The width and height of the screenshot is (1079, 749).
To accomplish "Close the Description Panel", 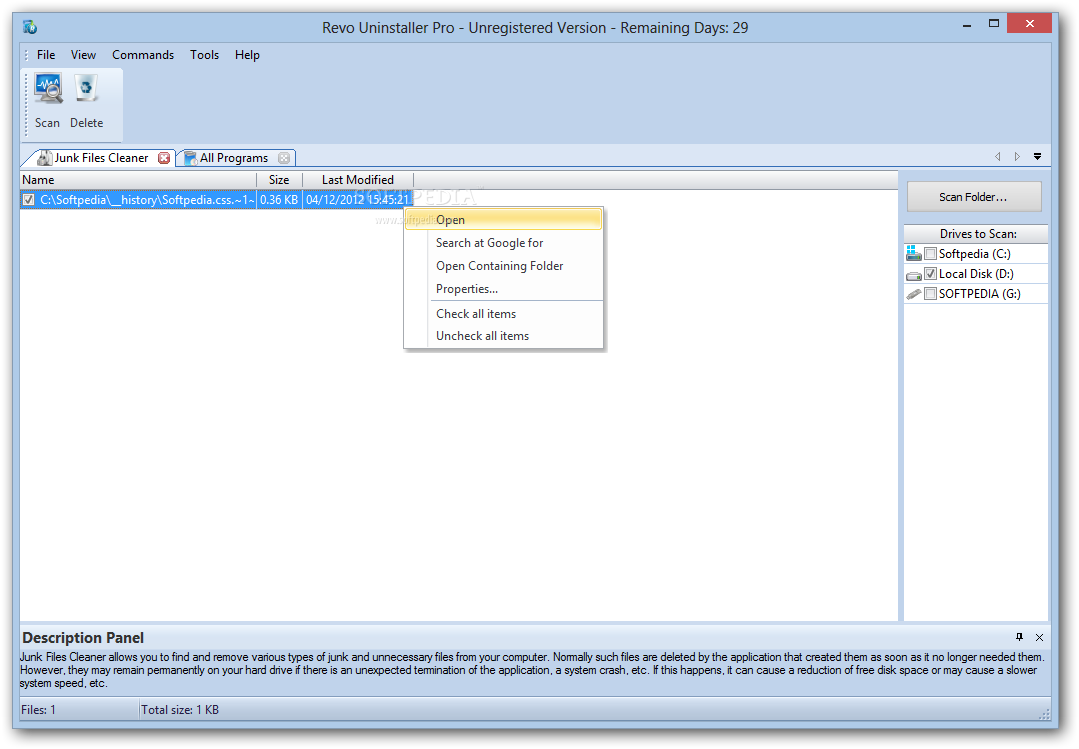I will tap(1039, 637).
